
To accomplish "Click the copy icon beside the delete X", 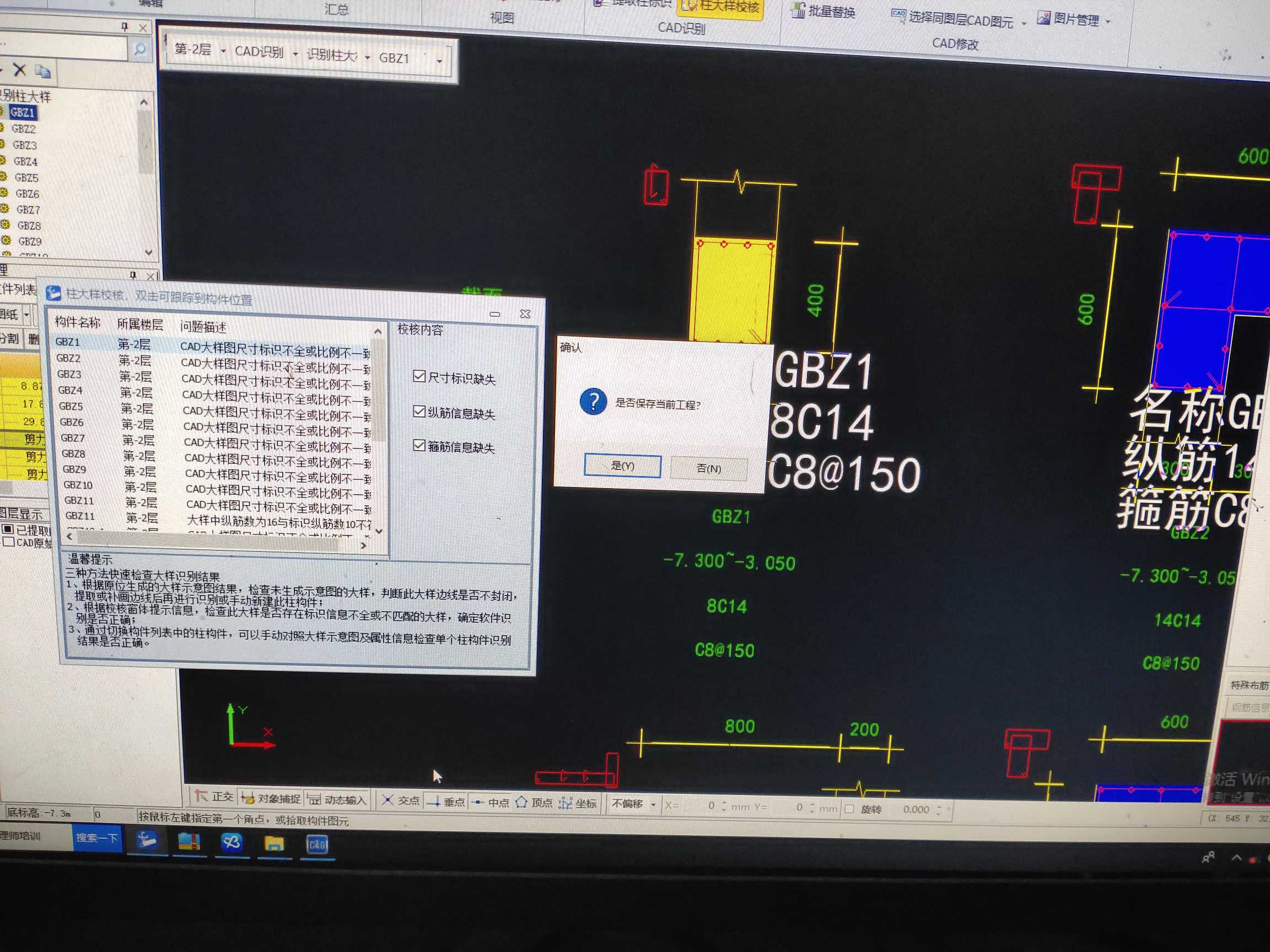I will tap(42, 72).
